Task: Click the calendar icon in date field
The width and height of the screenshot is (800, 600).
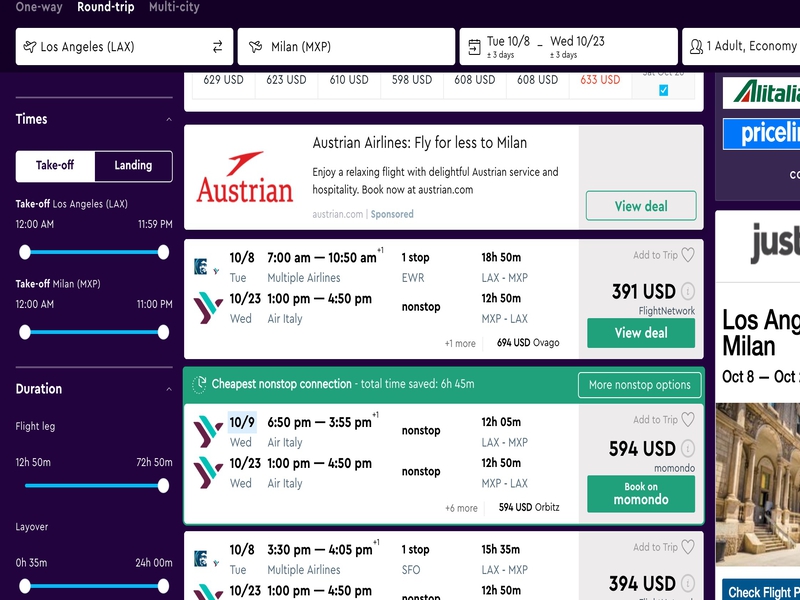Action: [474, 47]
